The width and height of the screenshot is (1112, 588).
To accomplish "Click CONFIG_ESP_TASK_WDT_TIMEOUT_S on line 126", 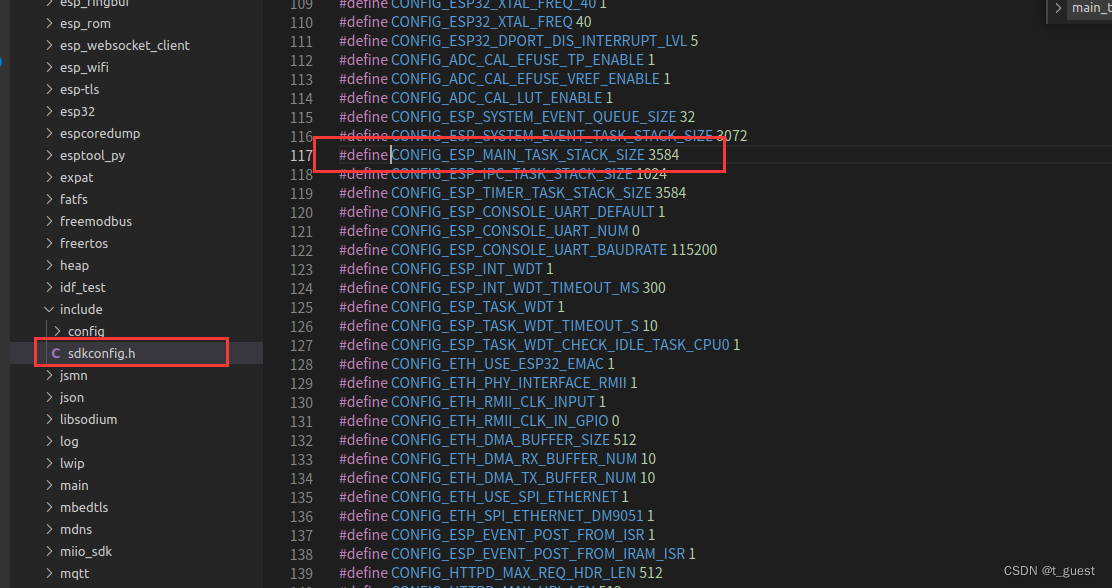I will point(515,326).
